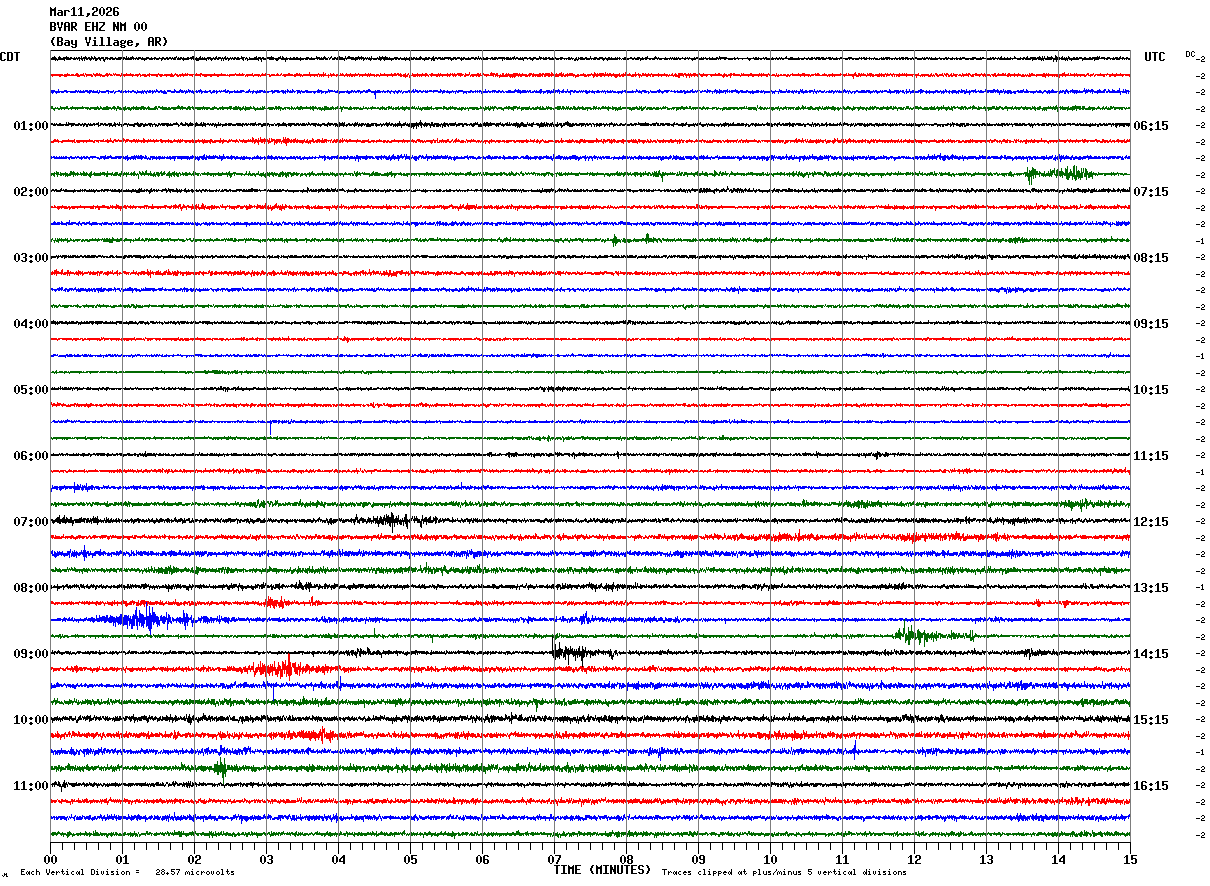Click the UTC timezone label

click(1155, 57)
